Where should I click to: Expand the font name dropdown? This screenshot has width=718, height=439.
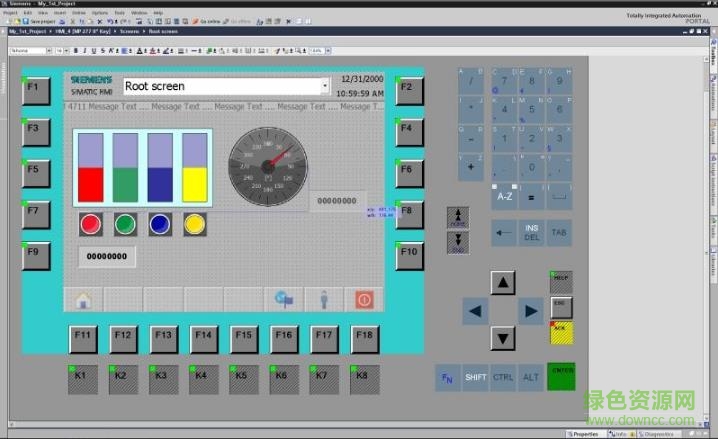pyautogui.click(x=48, y=50)
